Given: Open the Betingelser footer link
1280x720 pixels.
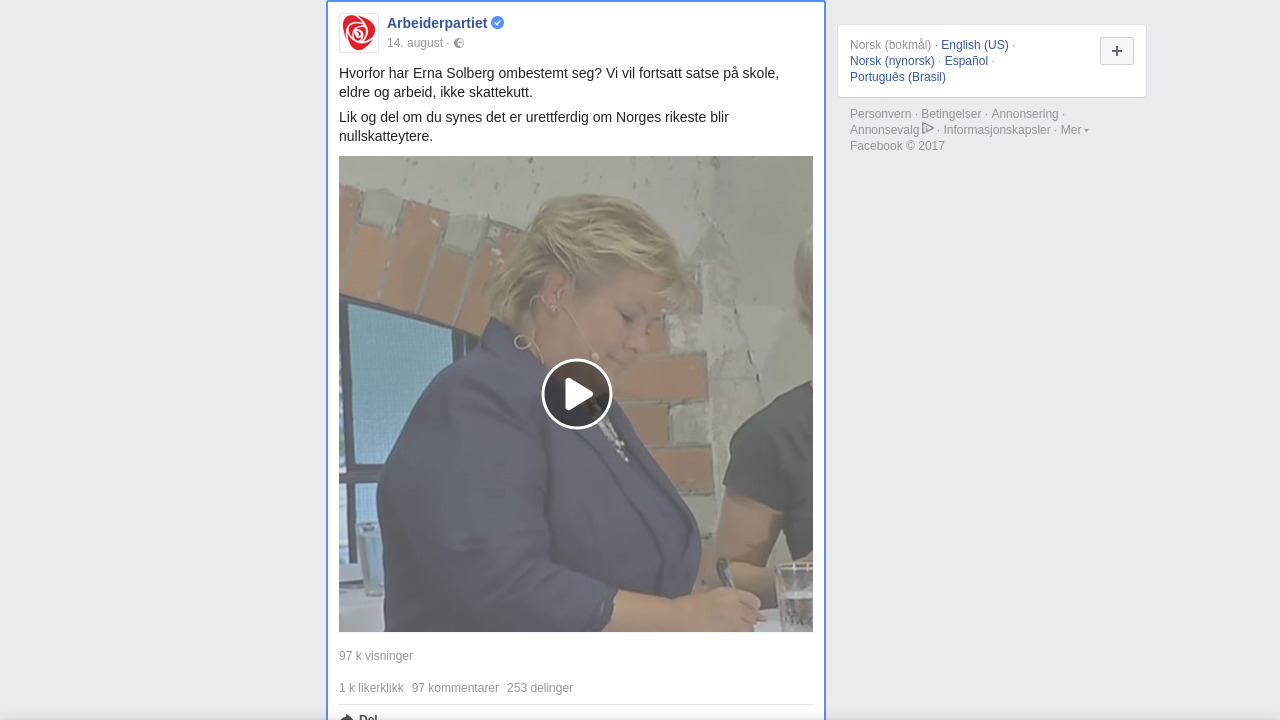Looking at the screenshot, I should (951, 114).
